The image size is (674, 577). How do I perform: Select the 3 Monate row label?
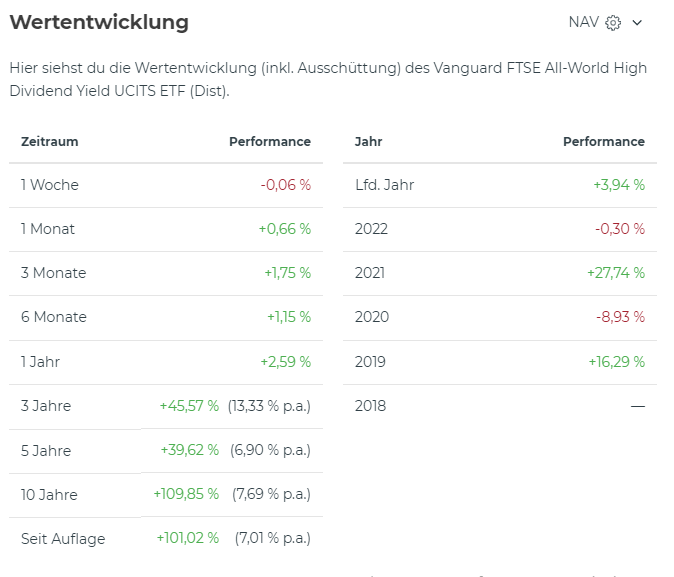click(x=54, y=273)
